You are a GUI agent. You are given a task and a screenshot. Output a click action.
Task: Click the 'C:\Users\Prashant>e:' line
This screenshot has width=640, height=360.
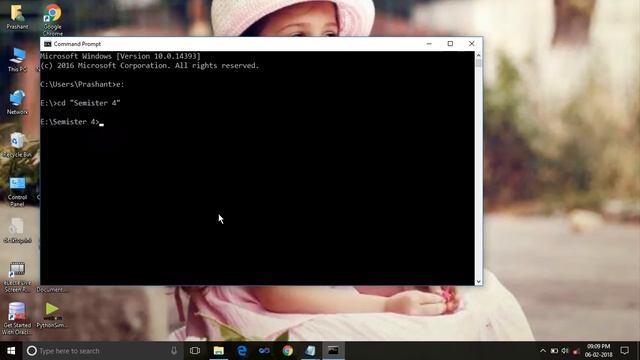[82, 84]
